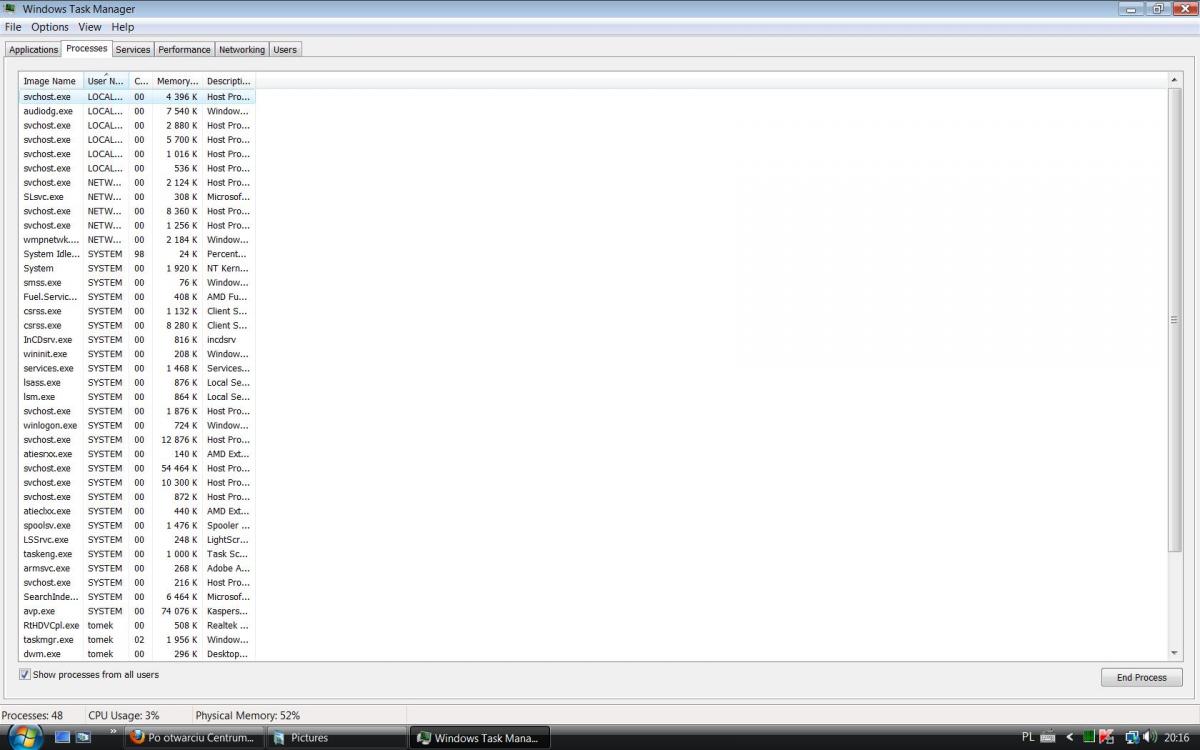Screen dimensions: 1200x750
Task: Select the Fuel.Service process row
Action: click(x=137, y=297)
